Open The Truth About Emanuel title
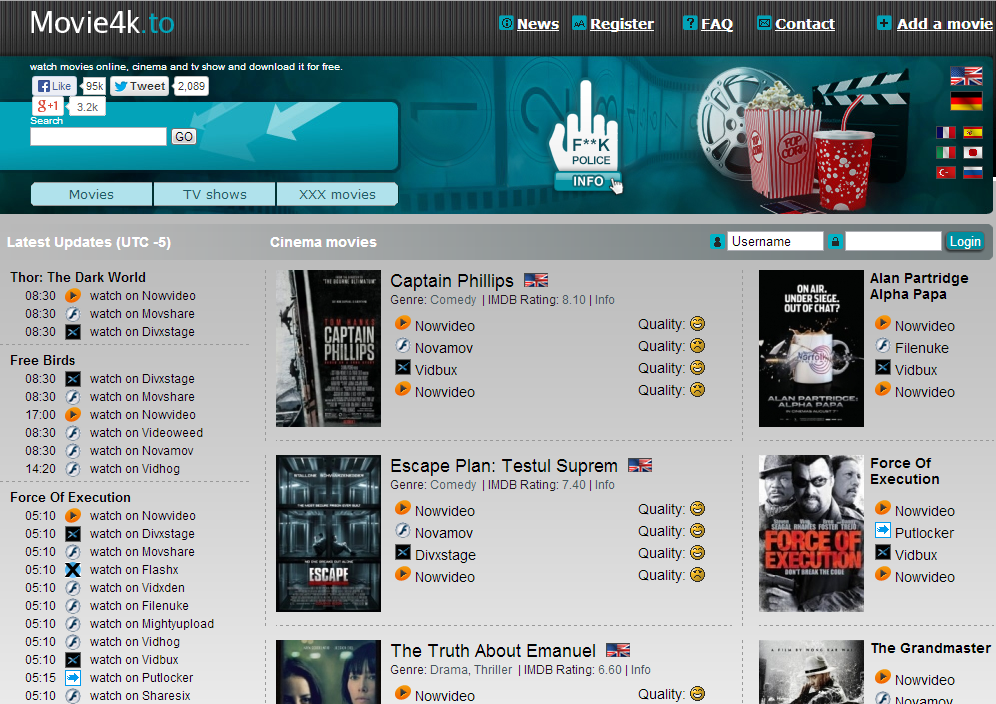 point(493,651)
